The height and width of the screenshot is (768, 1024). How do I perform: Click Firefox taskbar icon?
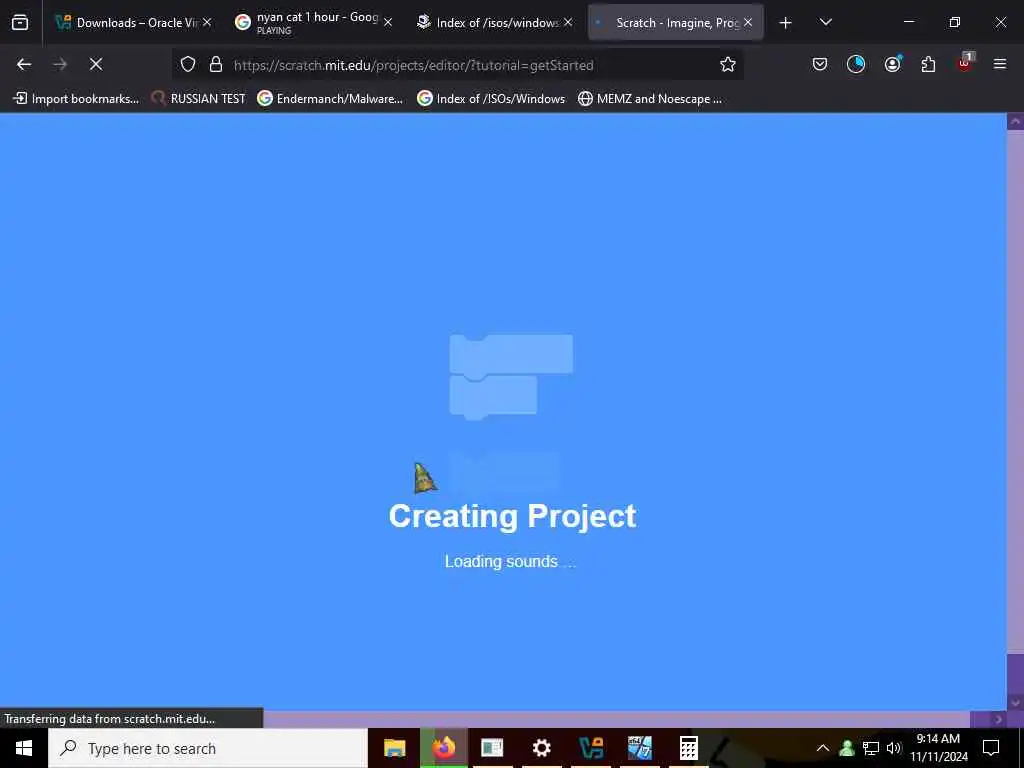tap(443, 748)
